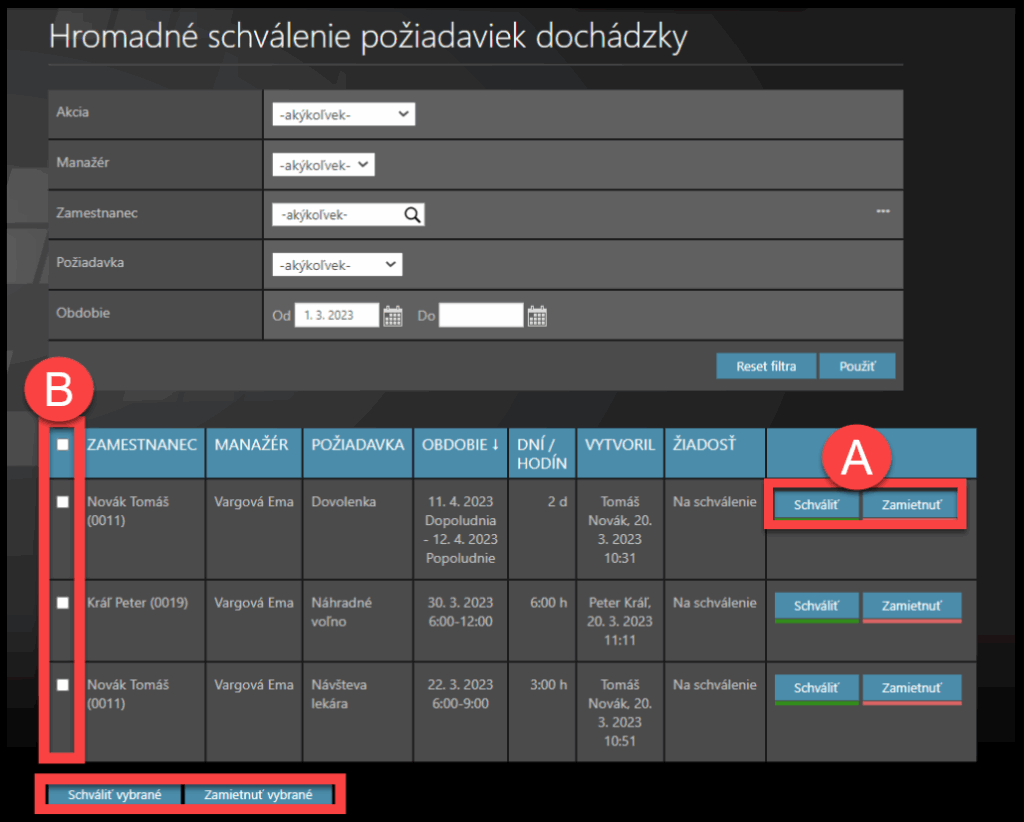Expand the Akcia dropdown
Image resolution: width=1024 pixels, height=822 pixels.
[x=343, y=115]
